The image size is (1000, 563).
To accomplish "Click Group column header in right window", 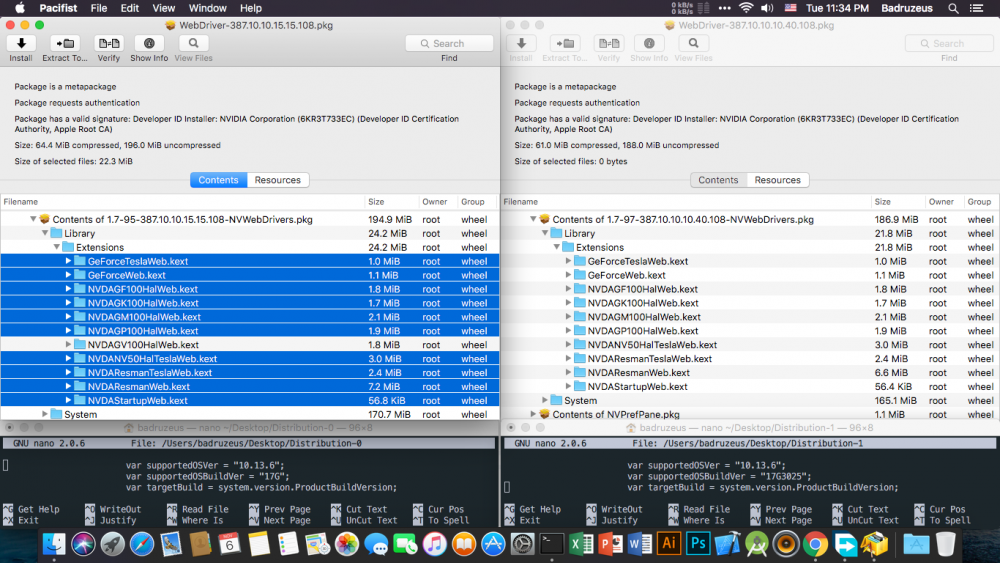I will click(980, 201).
